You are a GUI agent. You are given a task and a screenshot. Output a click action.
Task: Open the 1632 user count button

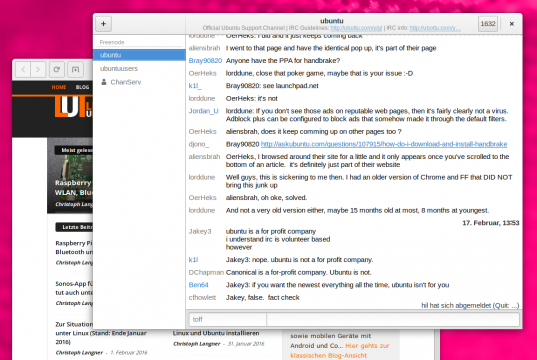pyautogui.click(x=488, y=24)
